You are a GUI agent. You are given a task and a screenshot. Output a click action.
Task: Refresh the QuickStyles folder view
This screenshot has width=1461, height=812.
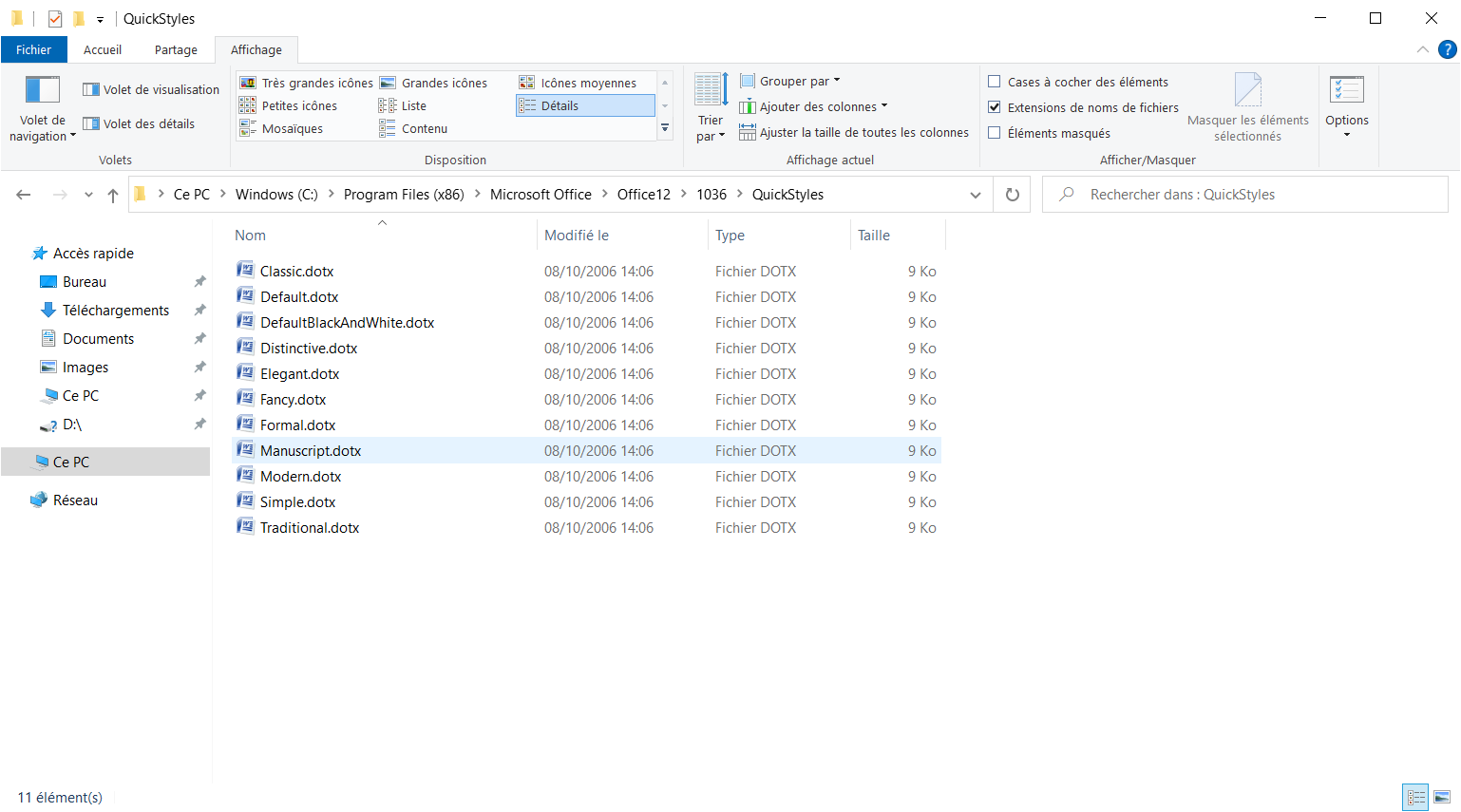tap(1013, 195)
